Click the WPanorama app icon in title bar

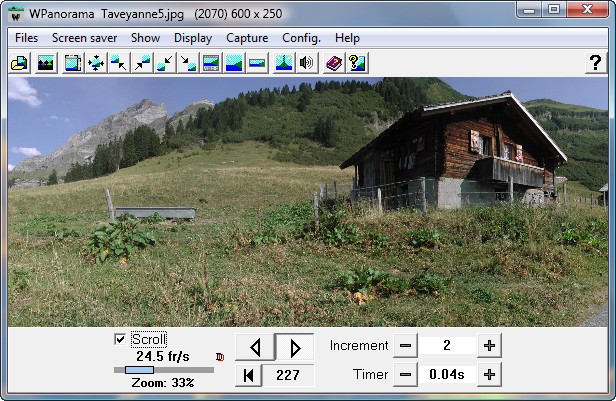click(16, 15)
